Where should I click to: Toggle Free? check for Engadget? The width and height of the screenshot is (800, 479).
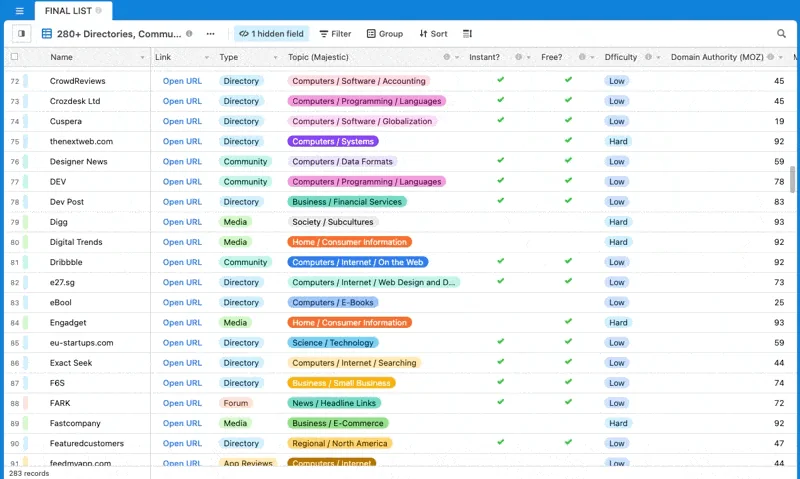[568, 321]
